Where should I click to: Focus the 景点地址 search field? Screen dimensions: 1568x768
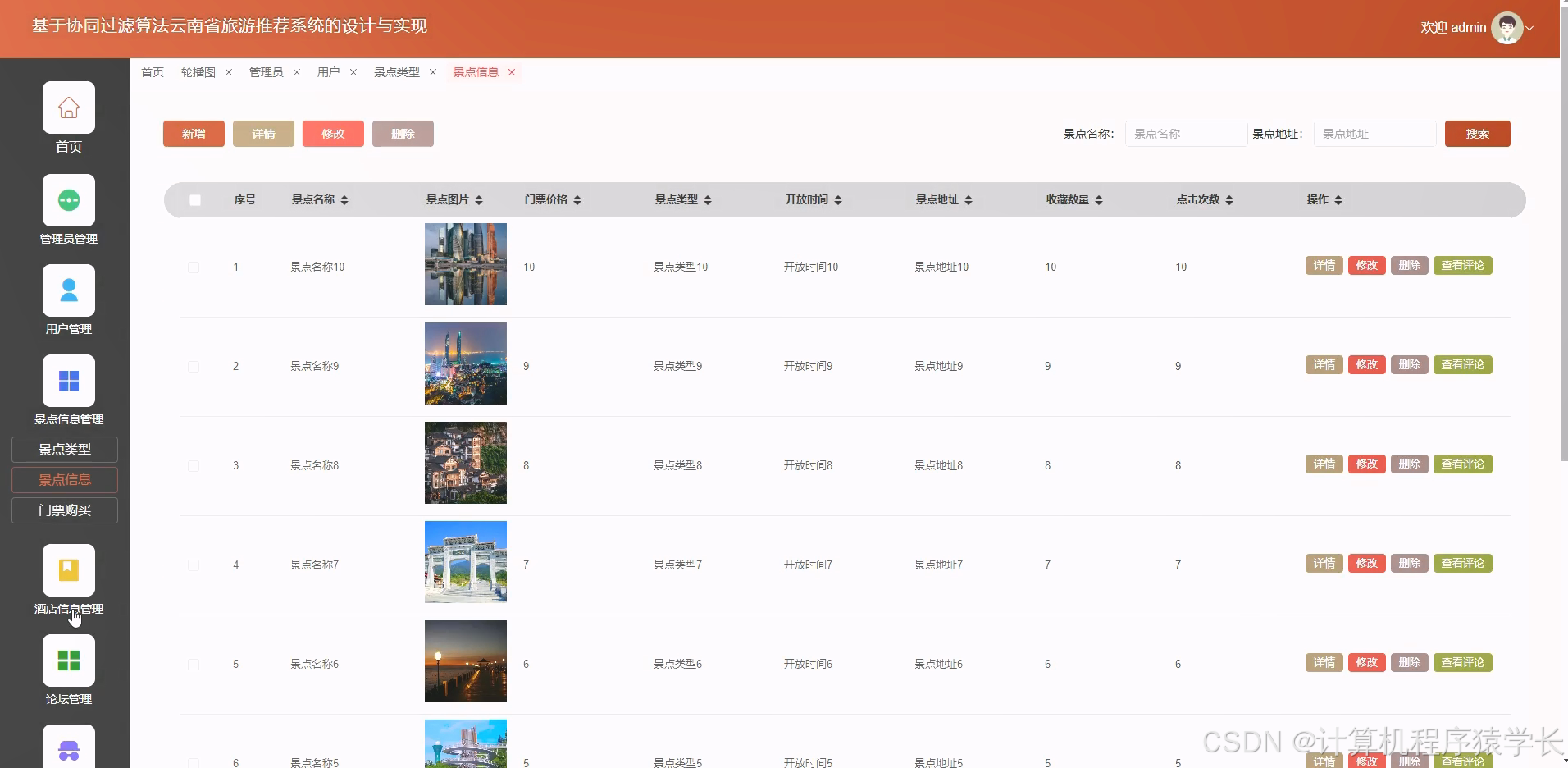point(1374,134)
